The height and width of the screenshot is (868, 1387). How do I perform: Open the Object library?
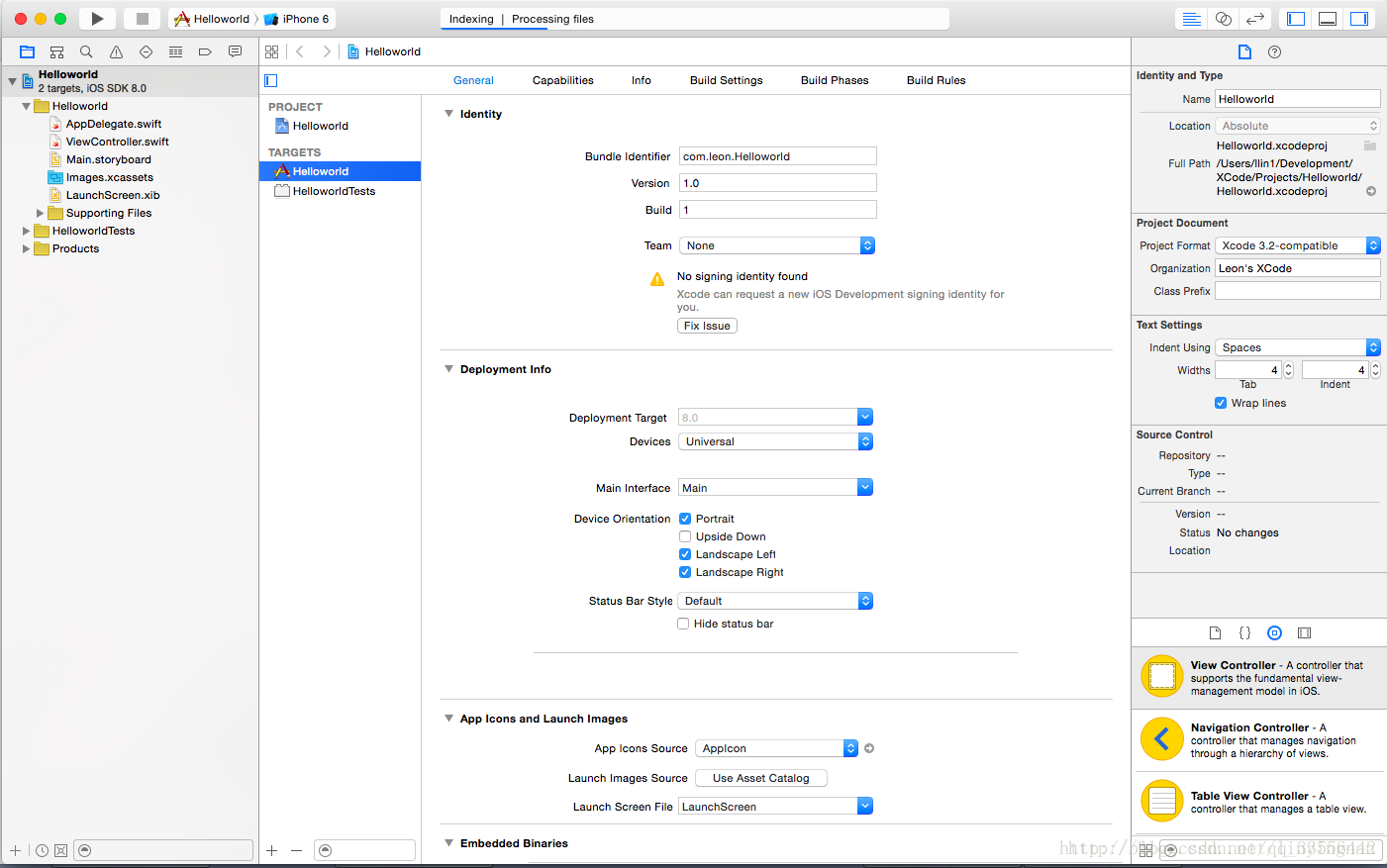pos(1274,632)
